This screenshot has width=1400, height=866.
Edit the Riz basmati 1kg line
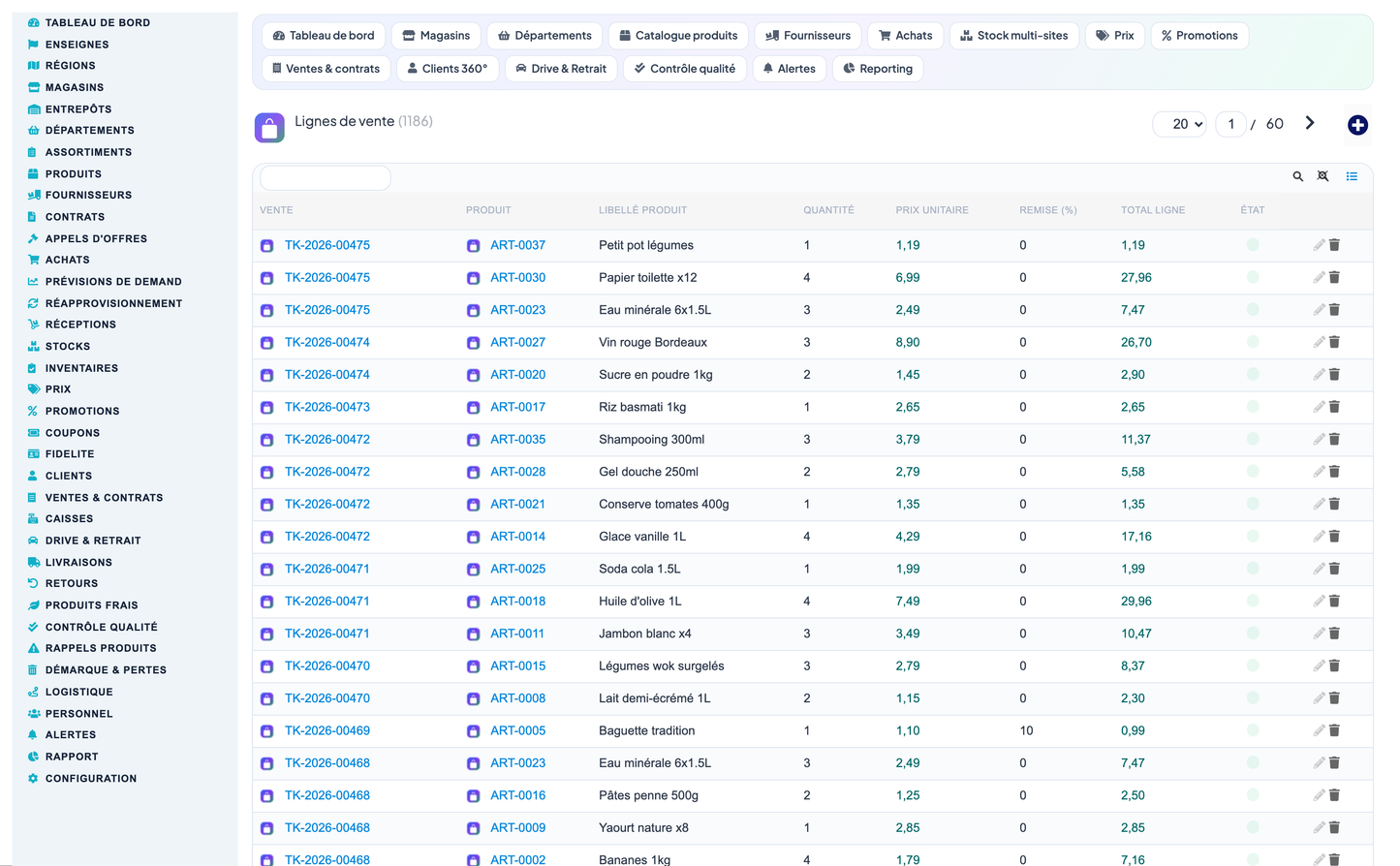pos(1319,407)
